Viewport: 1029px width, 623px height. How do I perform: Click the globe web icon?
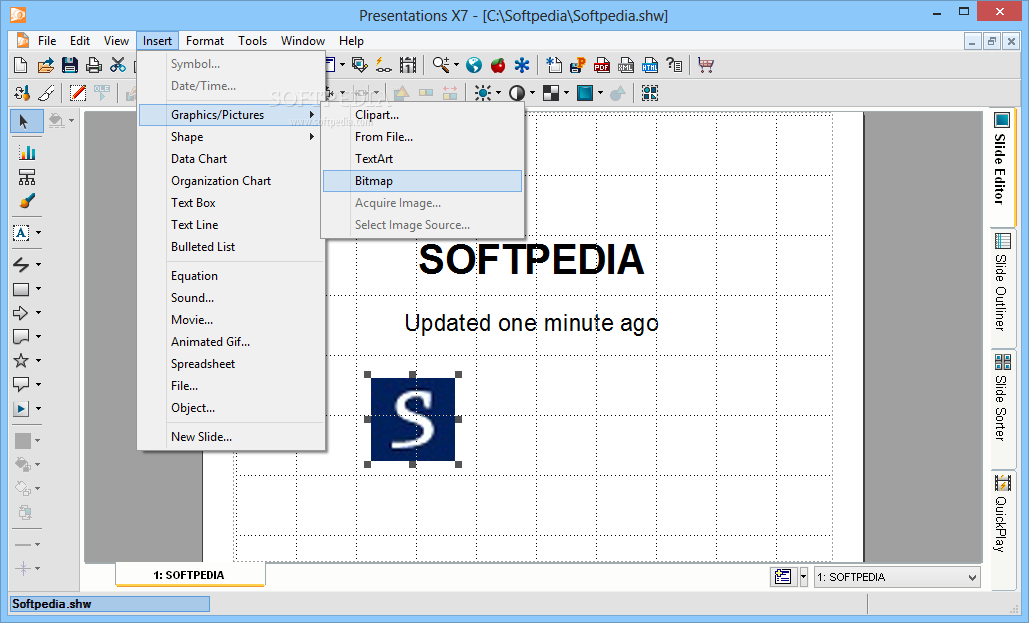coord(474,65)
